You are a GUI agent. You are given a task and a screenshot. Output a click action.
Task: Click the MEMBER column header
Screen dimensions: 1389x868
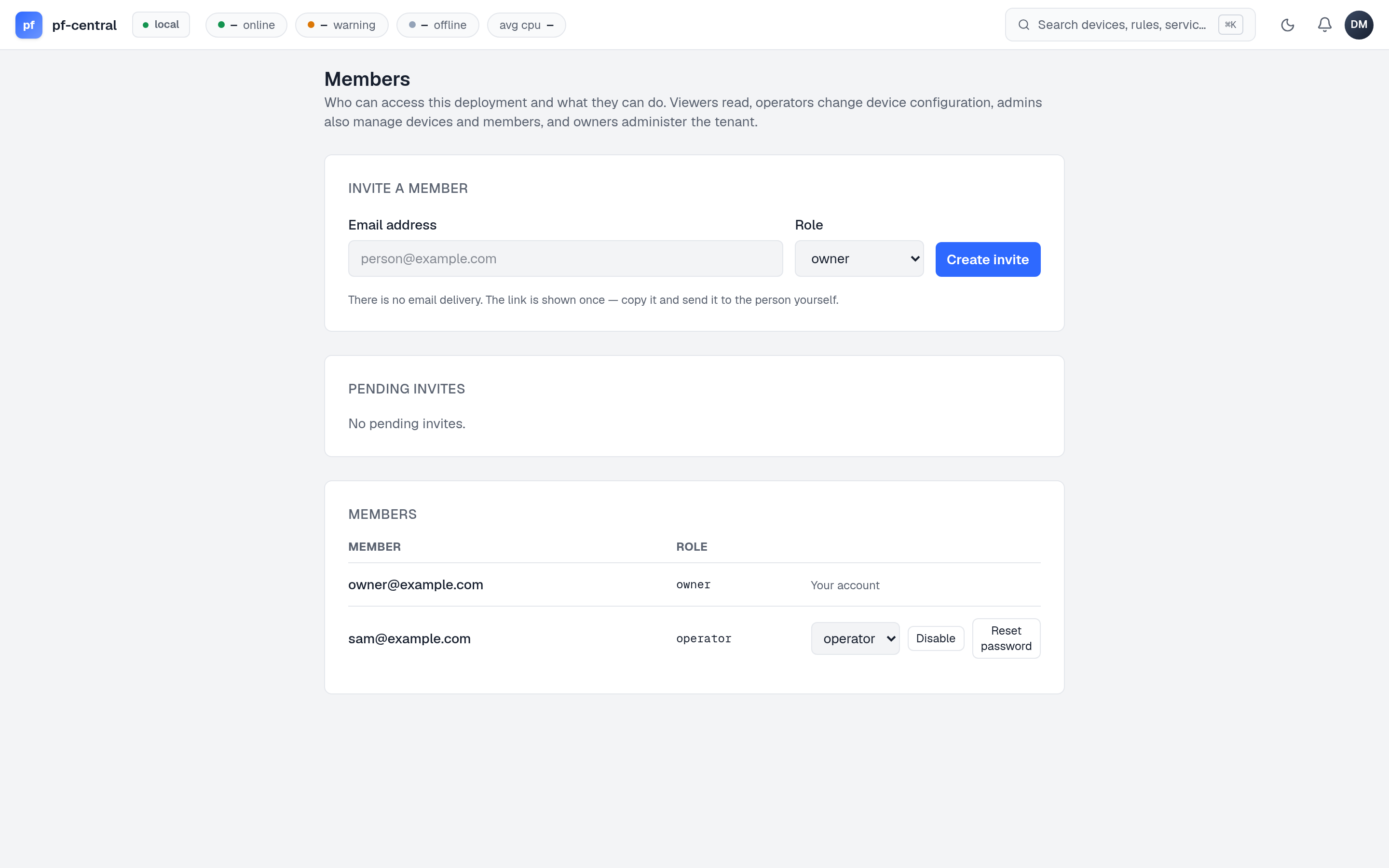tap(374, 546)
